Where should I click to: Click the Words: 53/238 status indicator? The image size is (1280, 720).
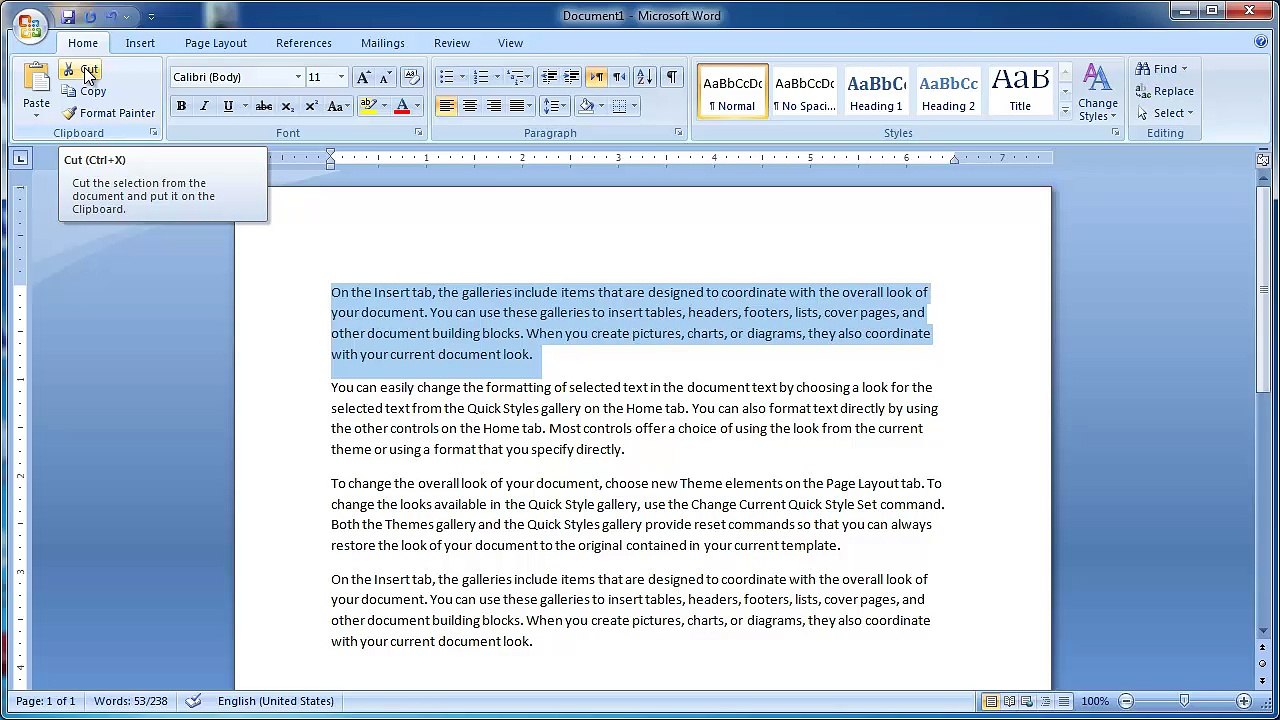(x=131, y=701)
